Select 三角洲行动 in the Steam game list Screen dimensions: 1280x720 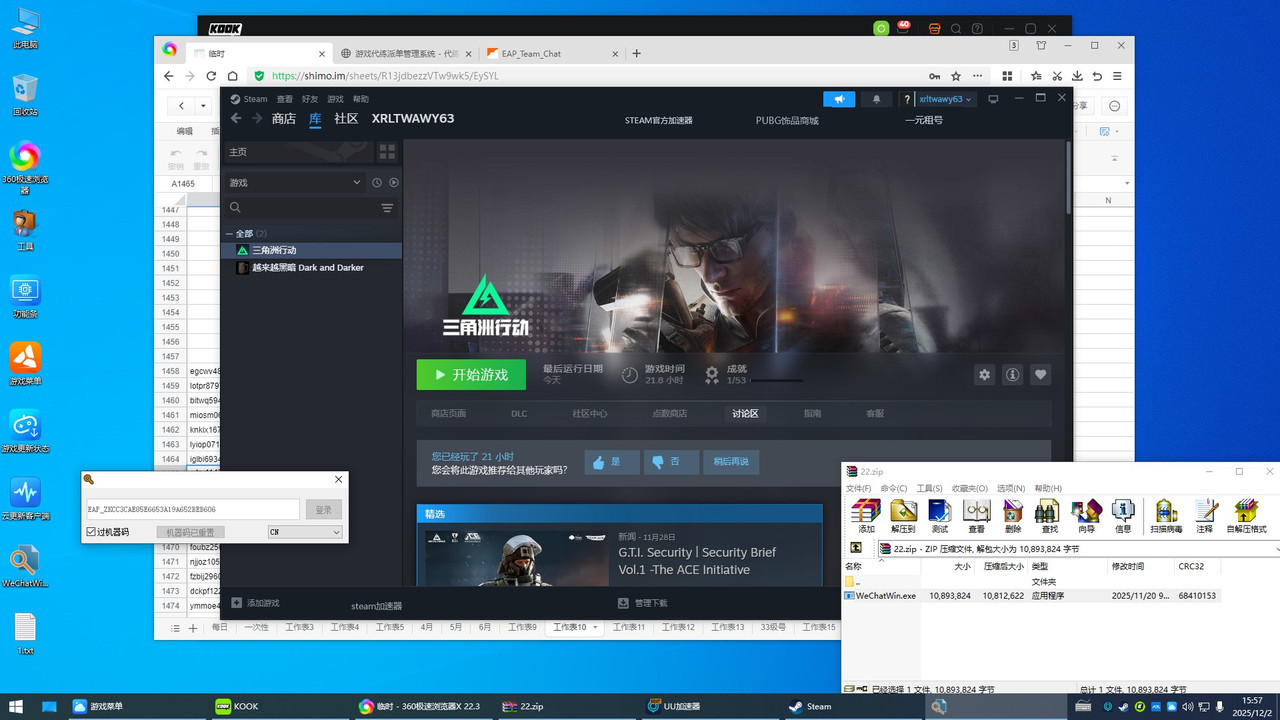pyautogui.click(x=311, y=250)
